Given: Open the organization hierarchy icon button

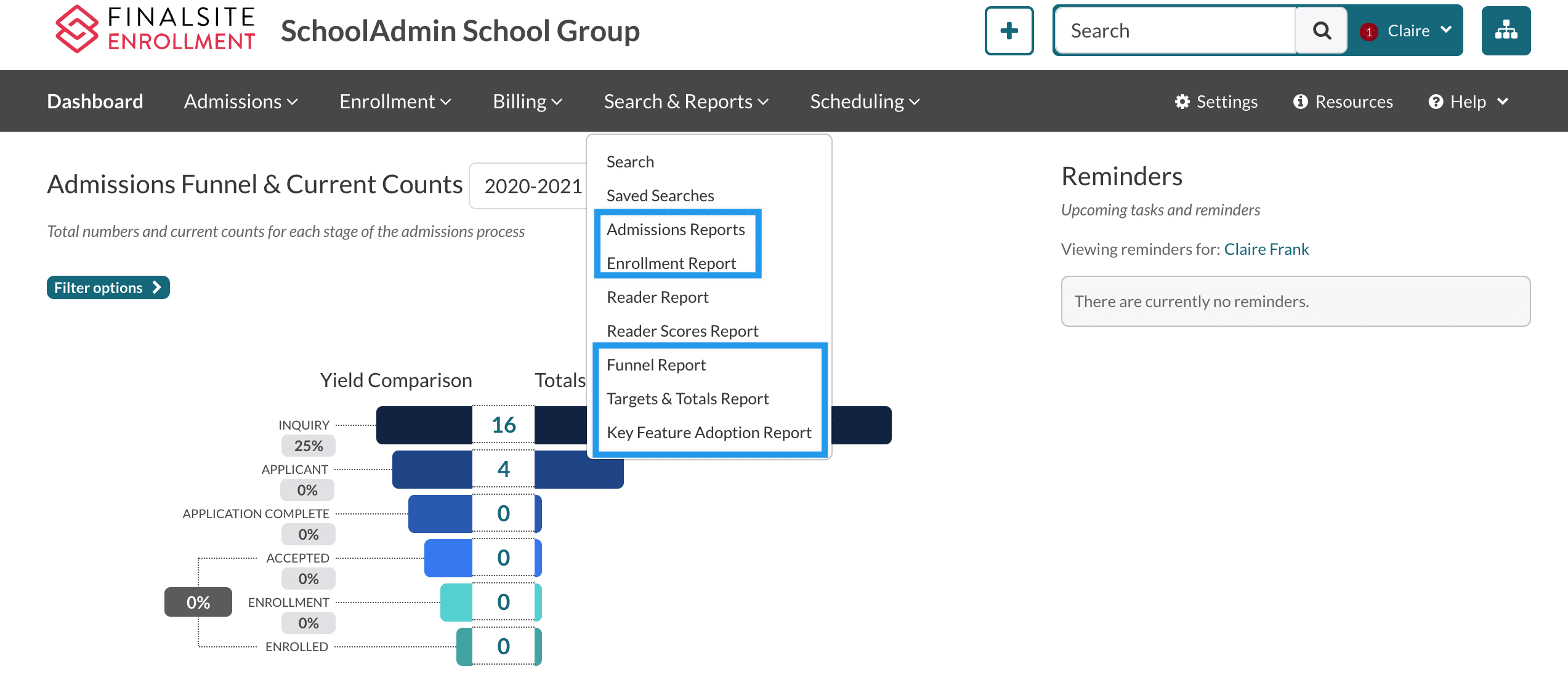Looking at the screenshot, I should click(1506, 31).
